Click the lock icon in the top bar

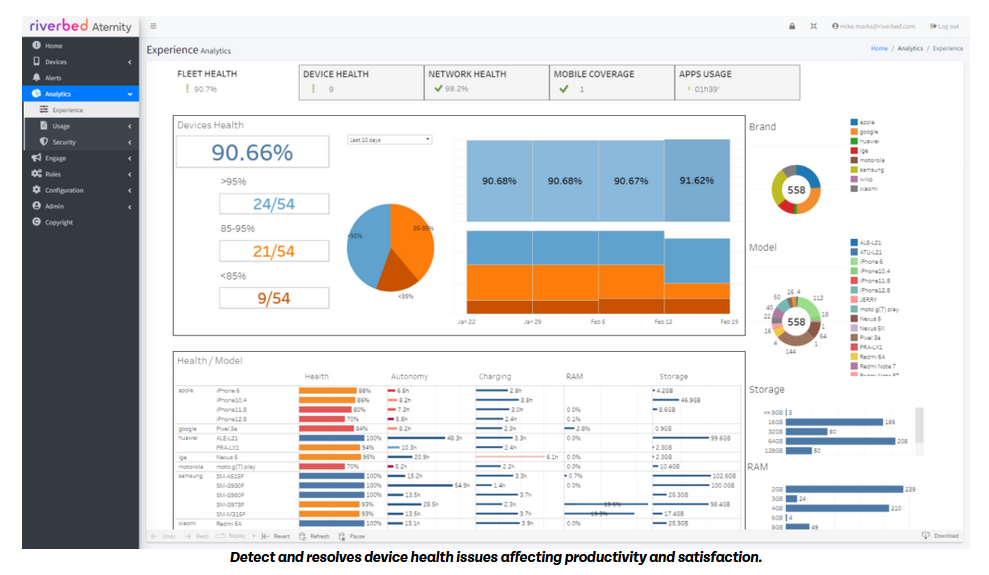[x=792, y=26]
